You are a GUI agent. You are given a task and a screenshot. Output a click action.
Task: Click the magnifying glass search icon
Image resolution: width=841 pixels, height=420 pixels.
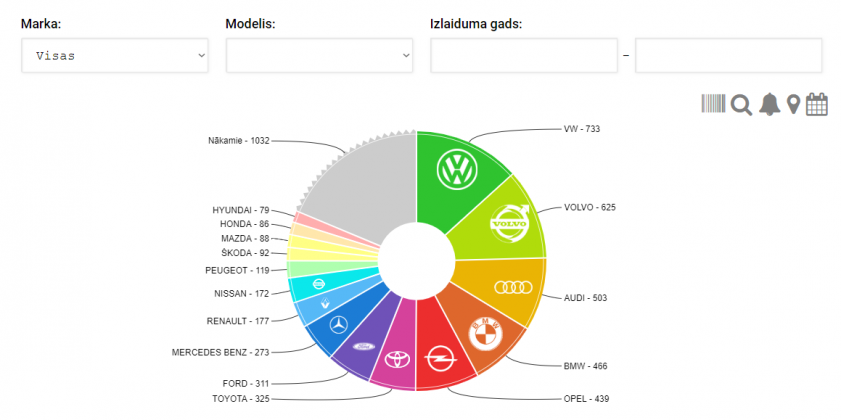[x=741, y=104]
